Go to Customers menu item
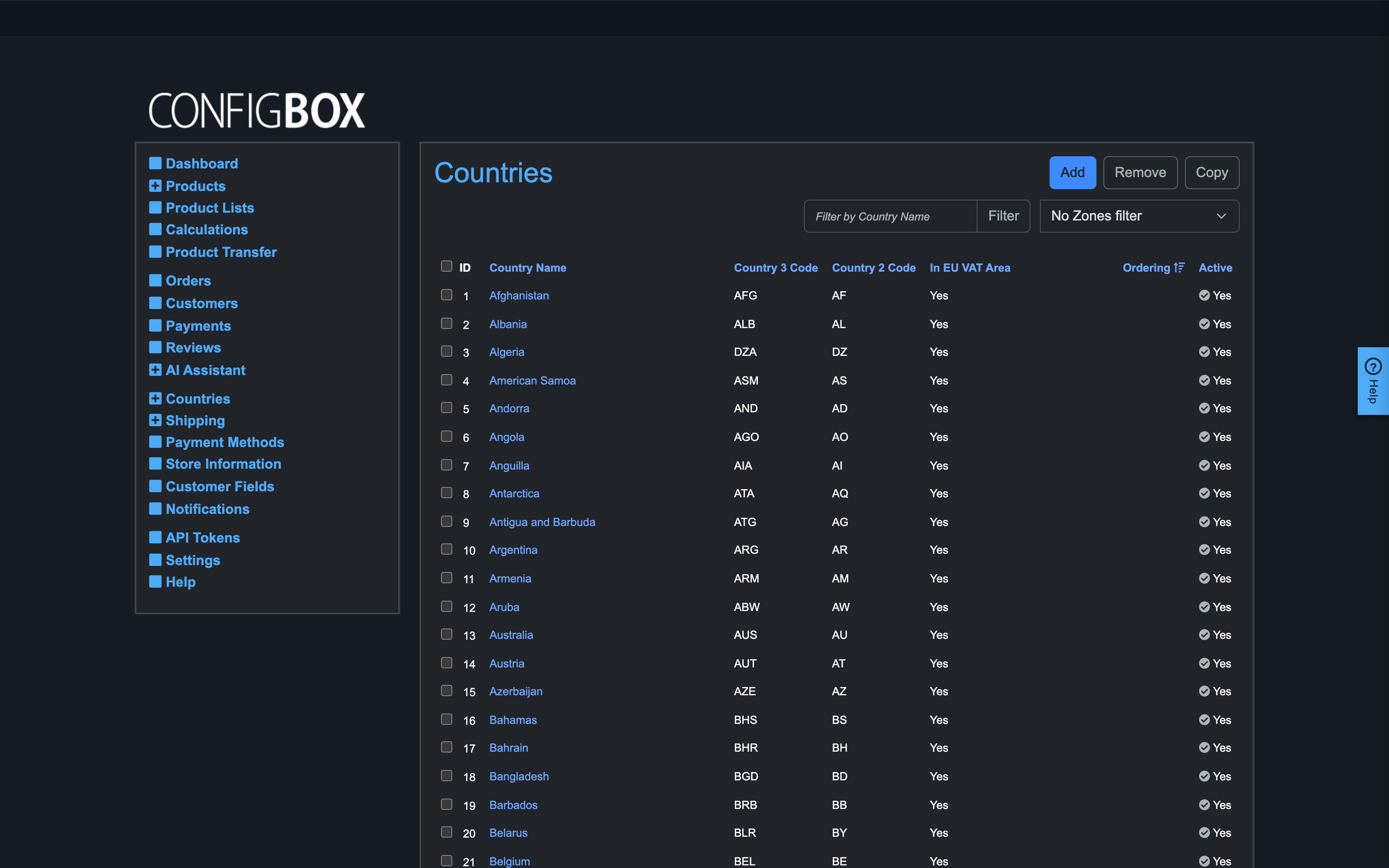 201,303
